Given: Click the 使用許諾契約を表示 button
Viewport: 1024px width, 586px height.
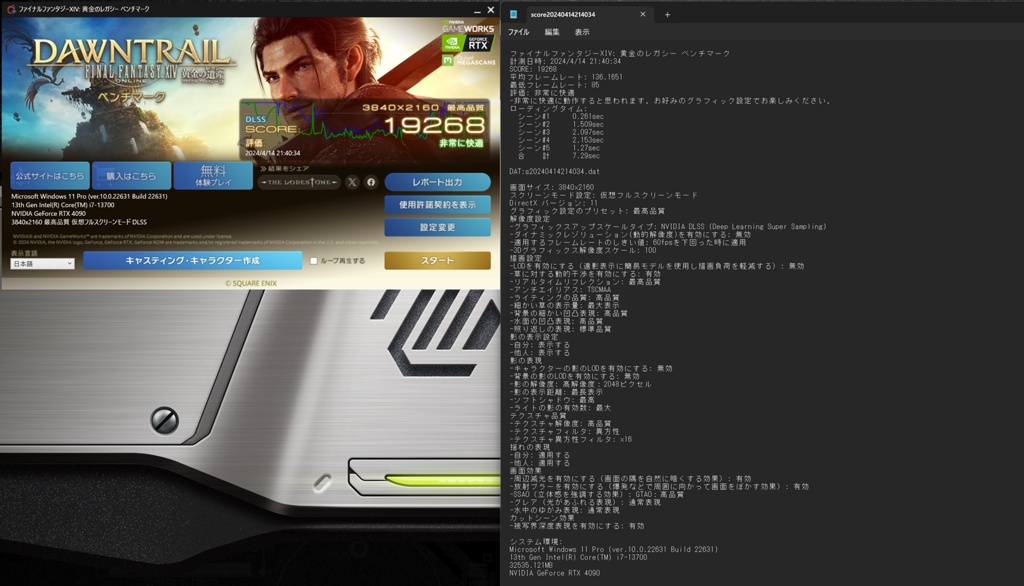Looking at the screenshot, I should pos(437,204).
